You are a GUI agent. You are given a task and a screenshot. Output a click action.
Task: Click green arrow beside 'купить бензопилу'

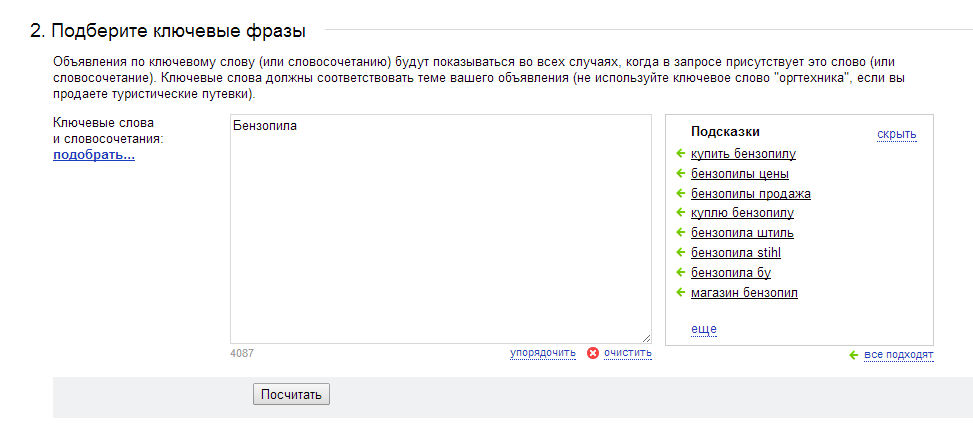tap(680, 153)
